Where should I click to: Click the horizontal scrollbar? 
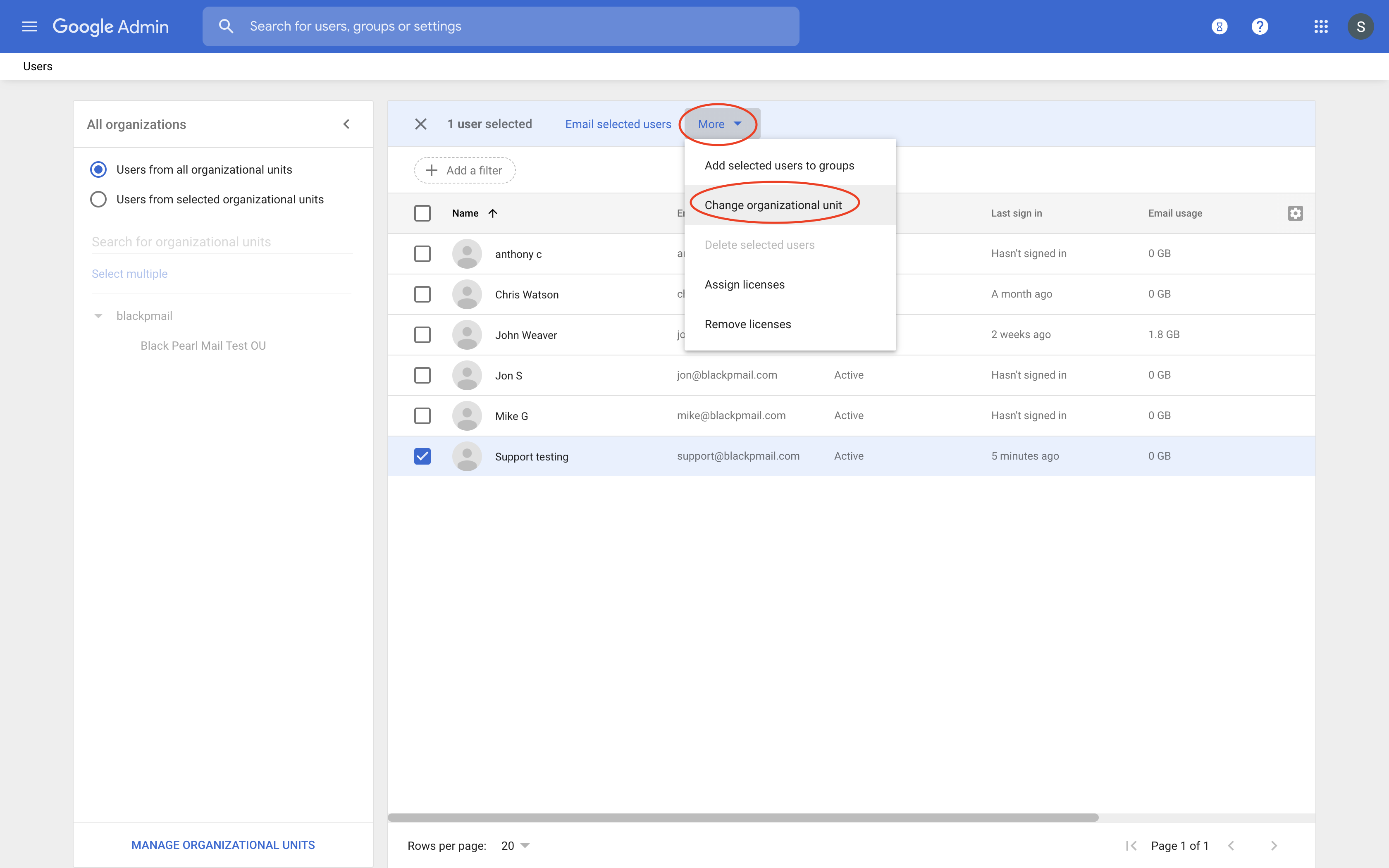743,817
